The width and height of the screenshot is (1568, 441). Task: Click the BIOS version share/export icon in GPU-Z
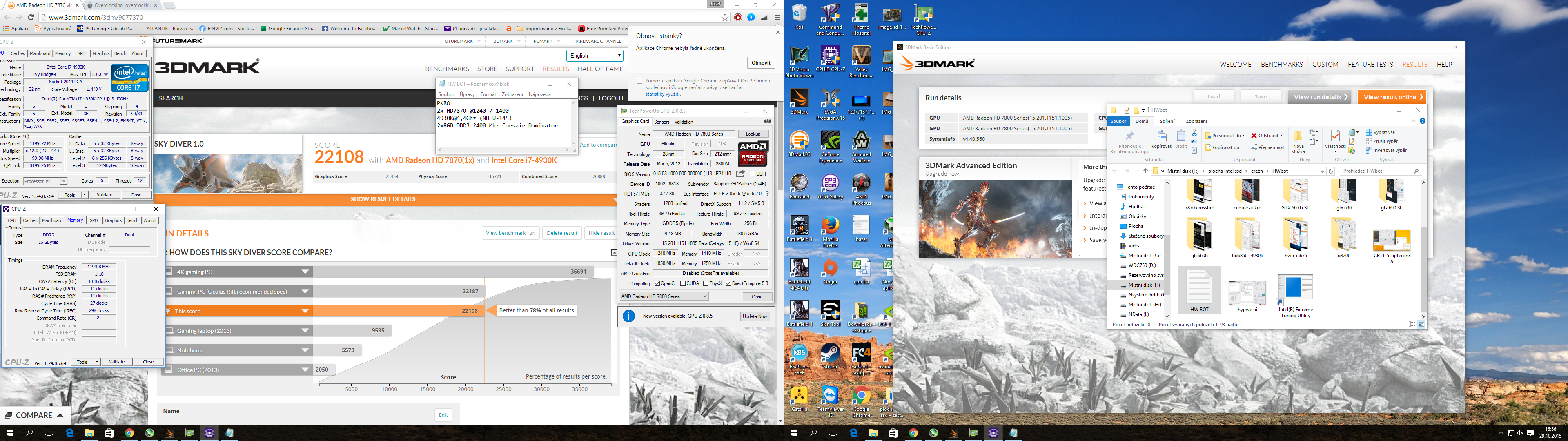coord(740,174)
